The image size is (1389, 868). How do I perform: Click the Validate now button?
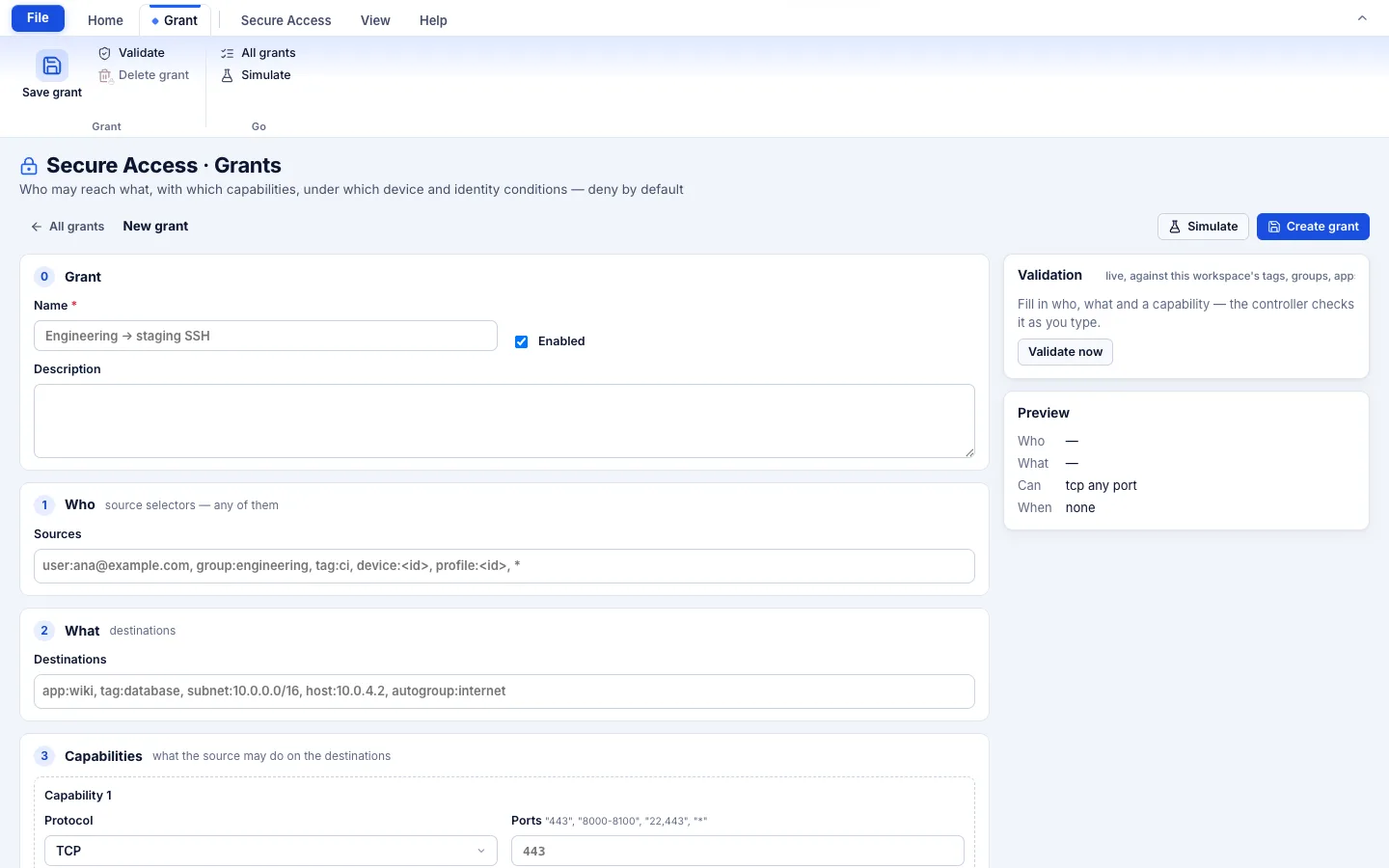[1065, 352]
